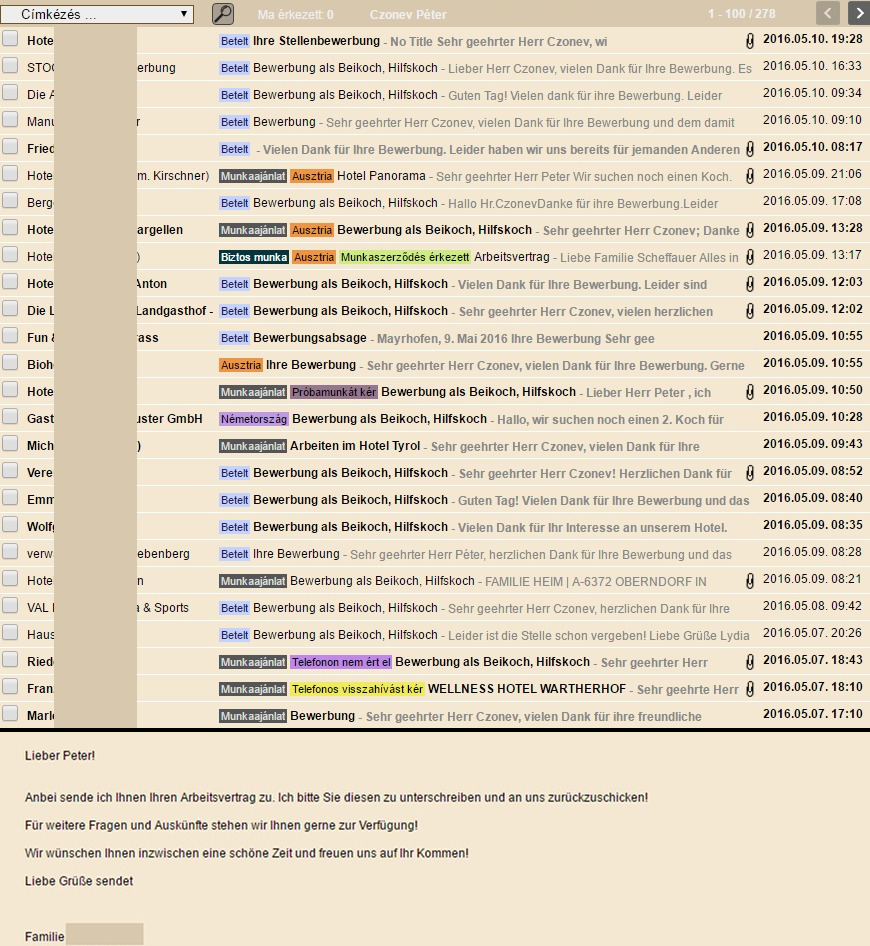Click the attachment paperclip on the Ihre Stellenbewerbung email

coord(749,41)
